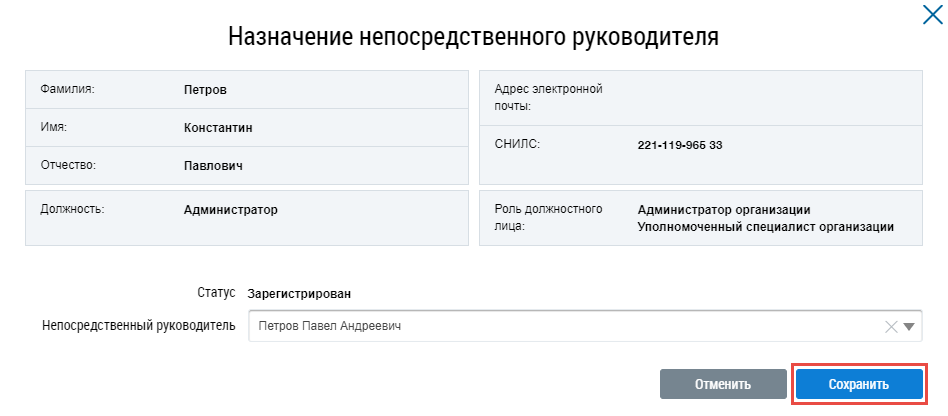Click the Непосредственный руководитель field label
The width and height of the screenshot is (948, 416).
(138, 326)
